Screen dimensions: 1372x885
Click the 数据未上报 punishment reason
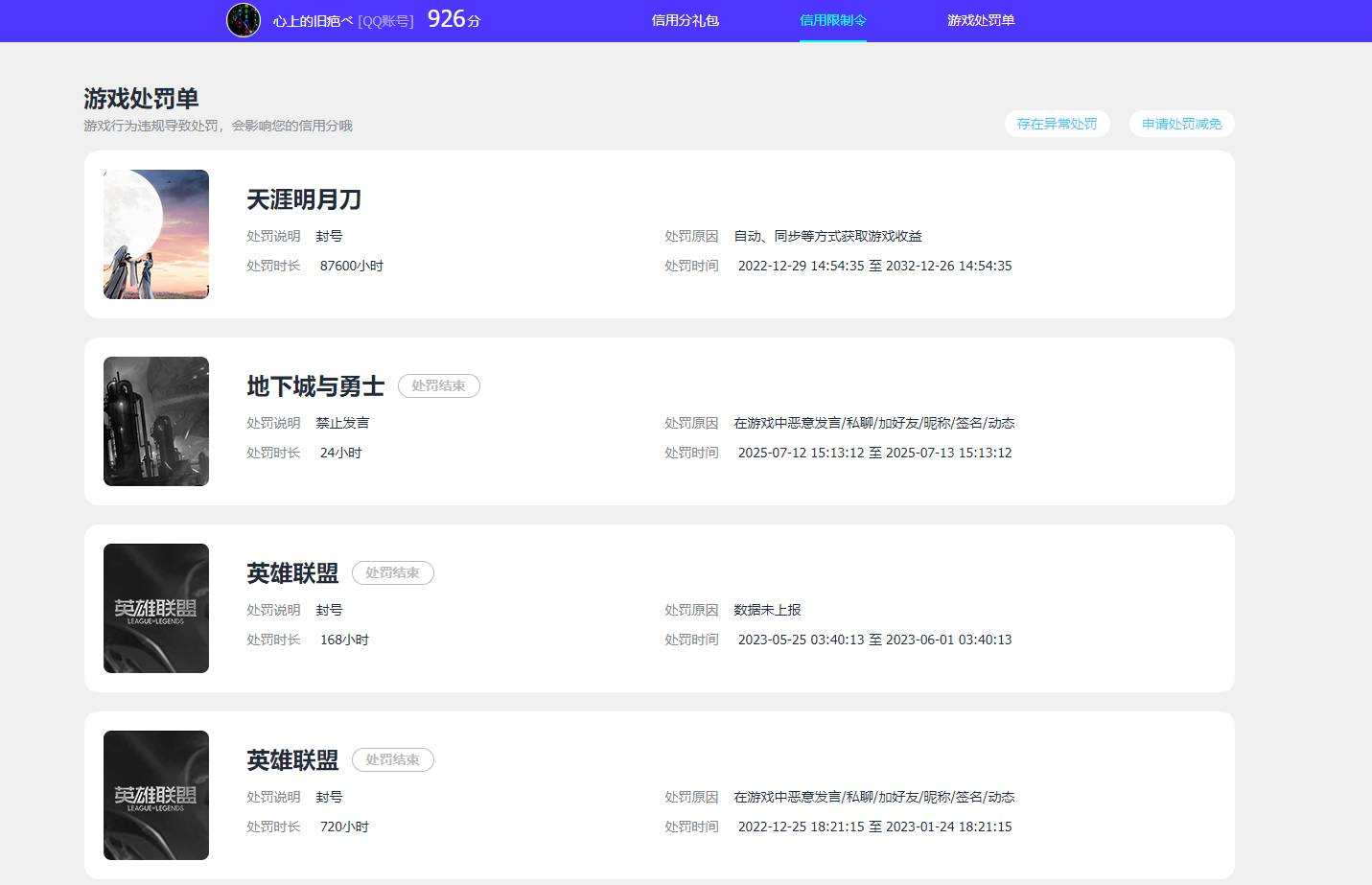767,610
